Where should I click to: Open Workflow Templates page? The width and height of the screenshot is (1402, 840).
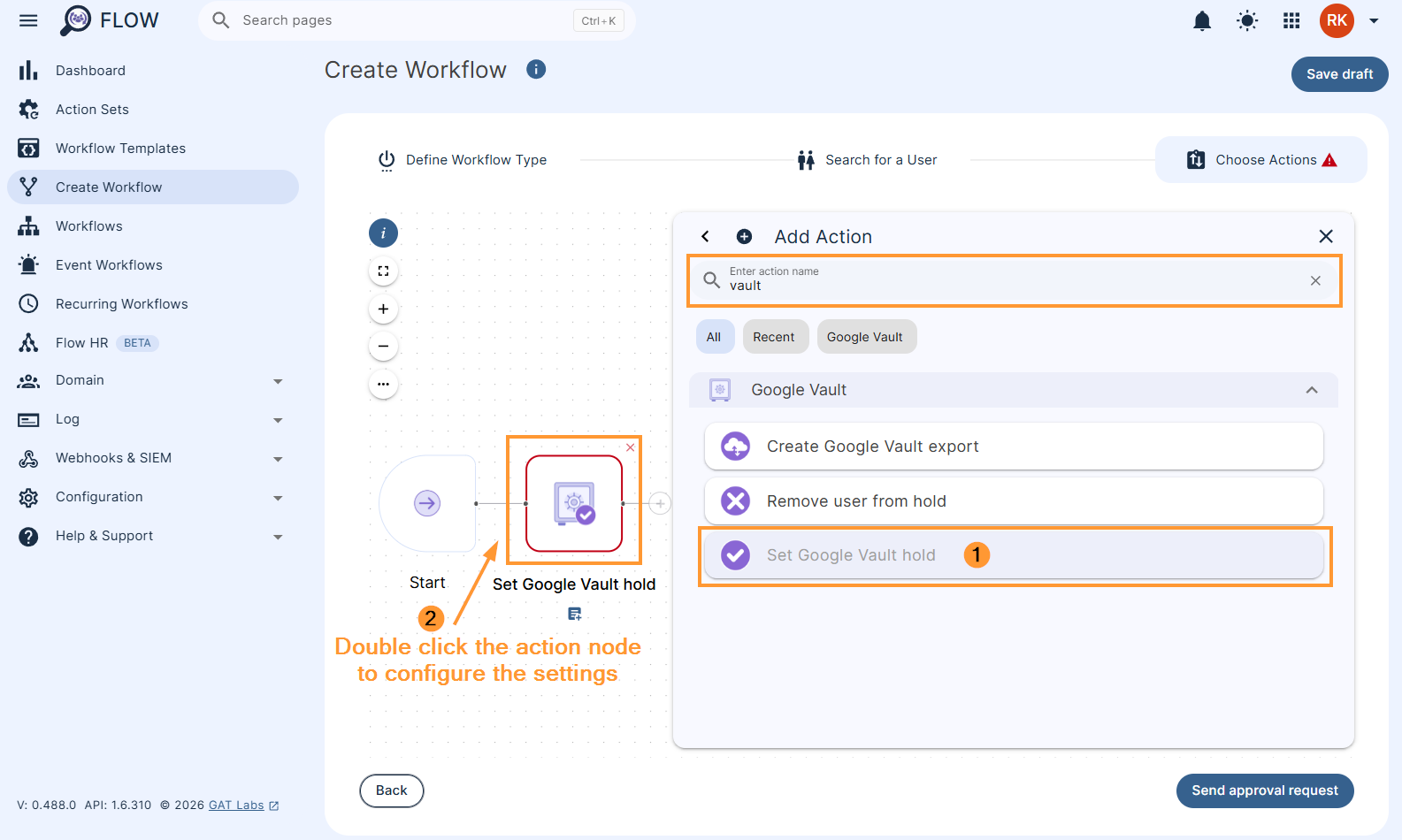pyautogui.click(x=153, y=149)
